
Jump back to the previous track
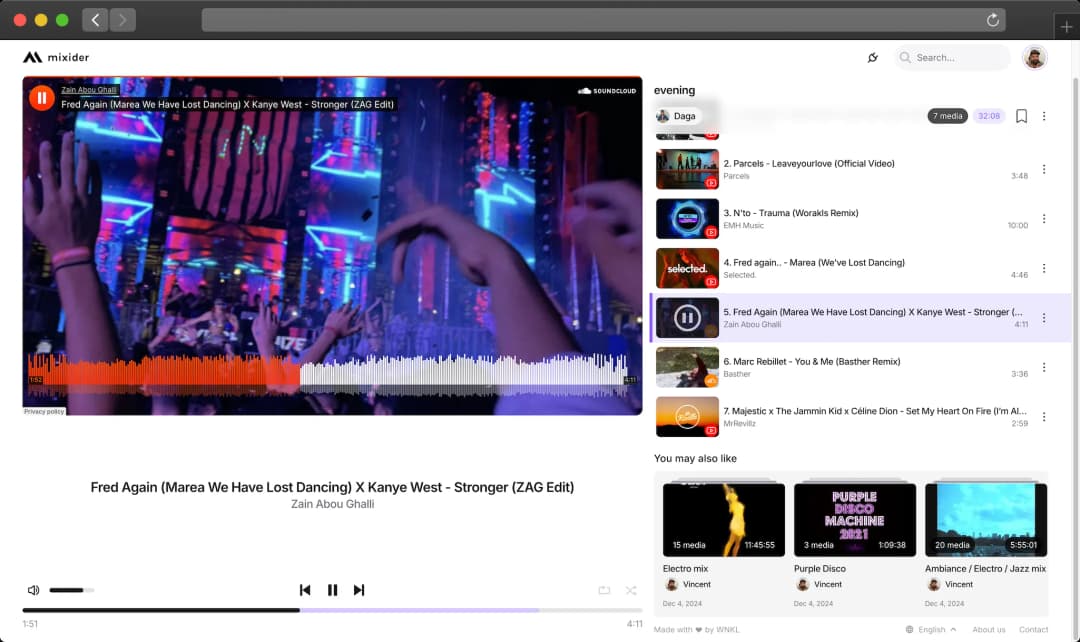305,590
